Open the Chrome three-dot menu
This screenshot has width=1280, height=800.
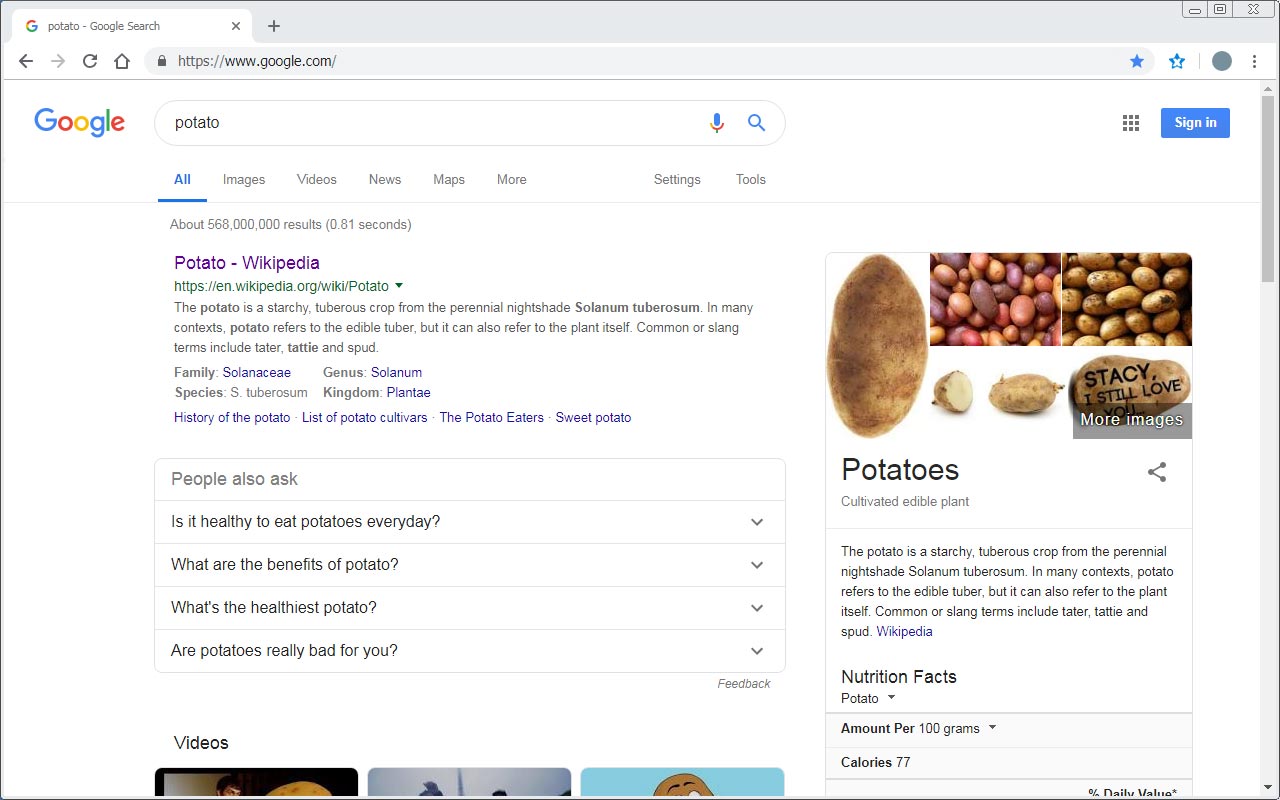(x=1254, y=61)
